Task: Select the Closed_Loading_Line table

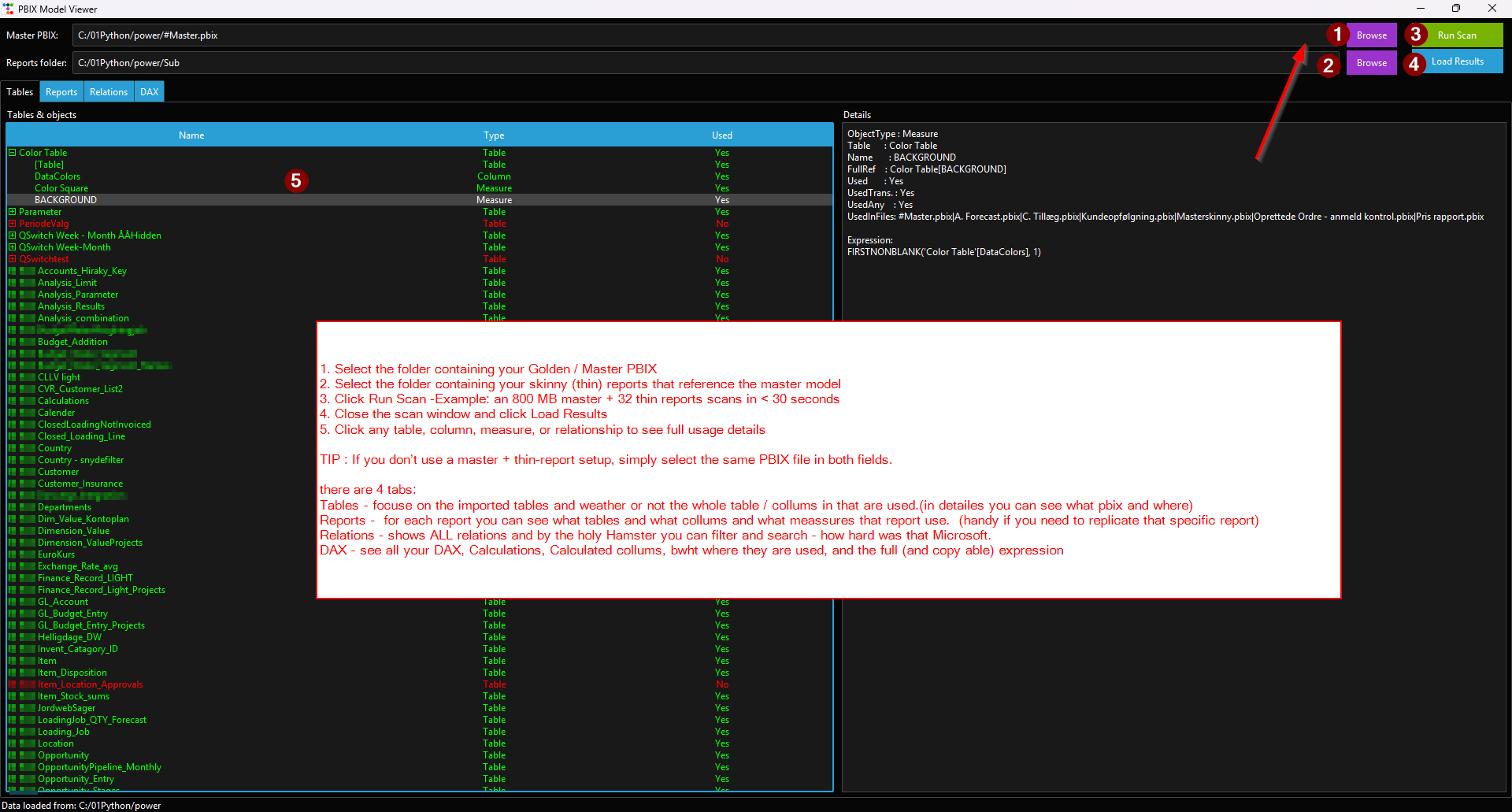Action: pyautogui.click(x=81, y=436)
